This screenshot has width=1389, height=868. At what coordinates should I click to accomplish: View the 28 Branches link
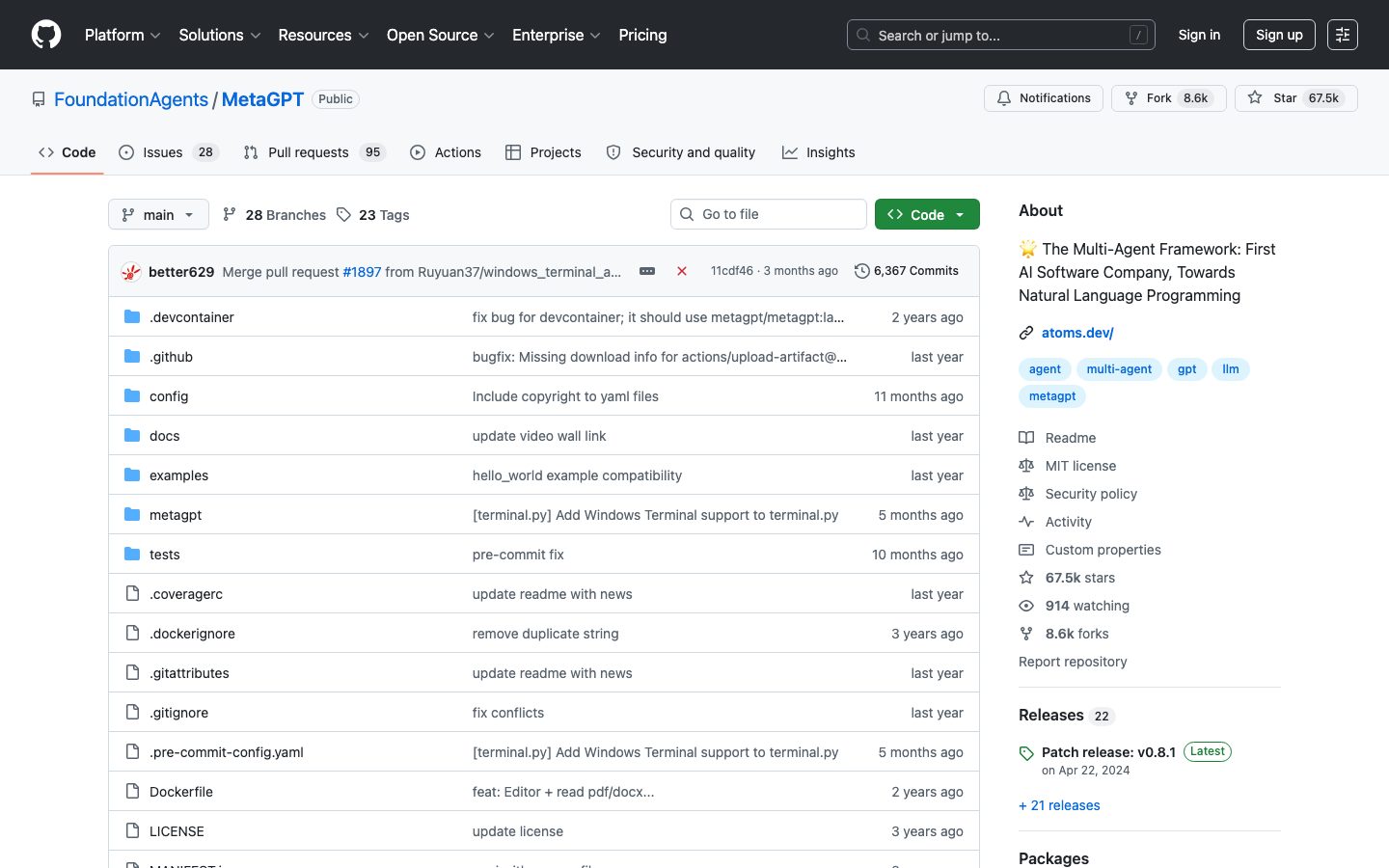click(275, 215)
